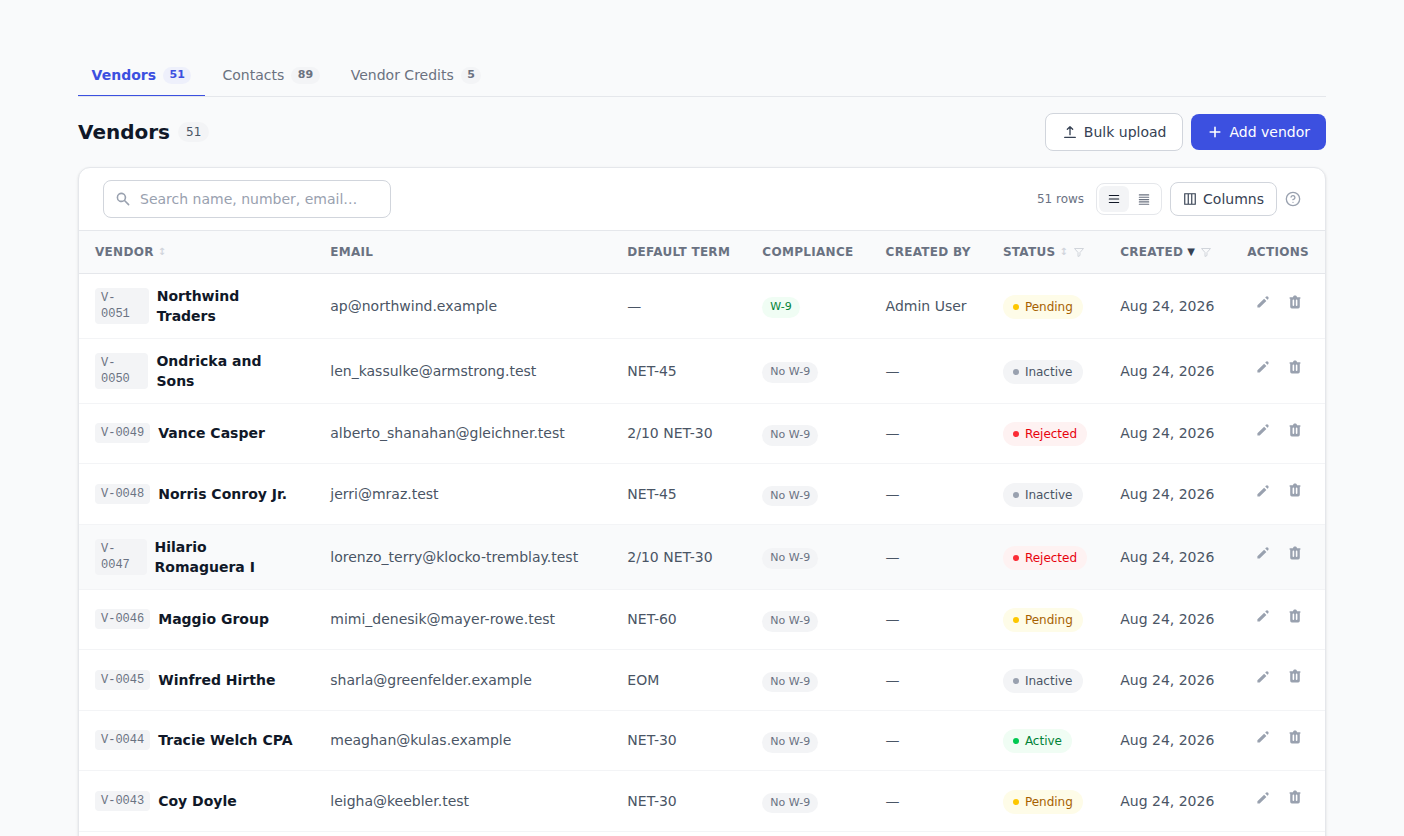Image resolution: width=1404 pixels, height=836 pixels.
Task: Delete the Northwind Traders vendor
Action: coord(1295,302)
